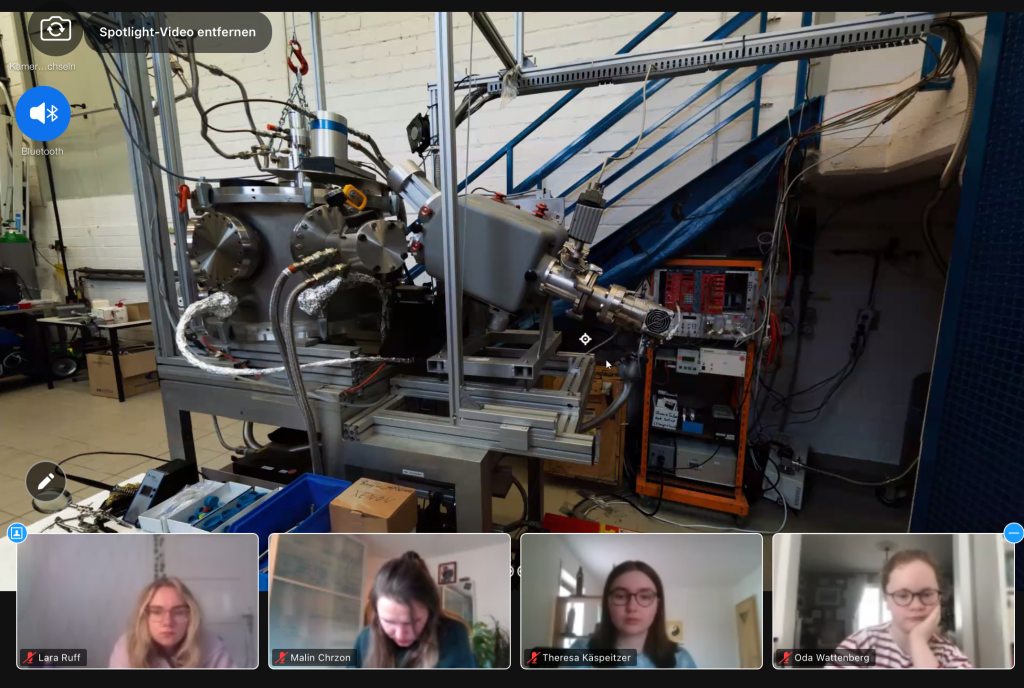Click muted mic icon next to Theresa Käspeitzer
The image size is (1024, 688).
click(x=533, y=658)
